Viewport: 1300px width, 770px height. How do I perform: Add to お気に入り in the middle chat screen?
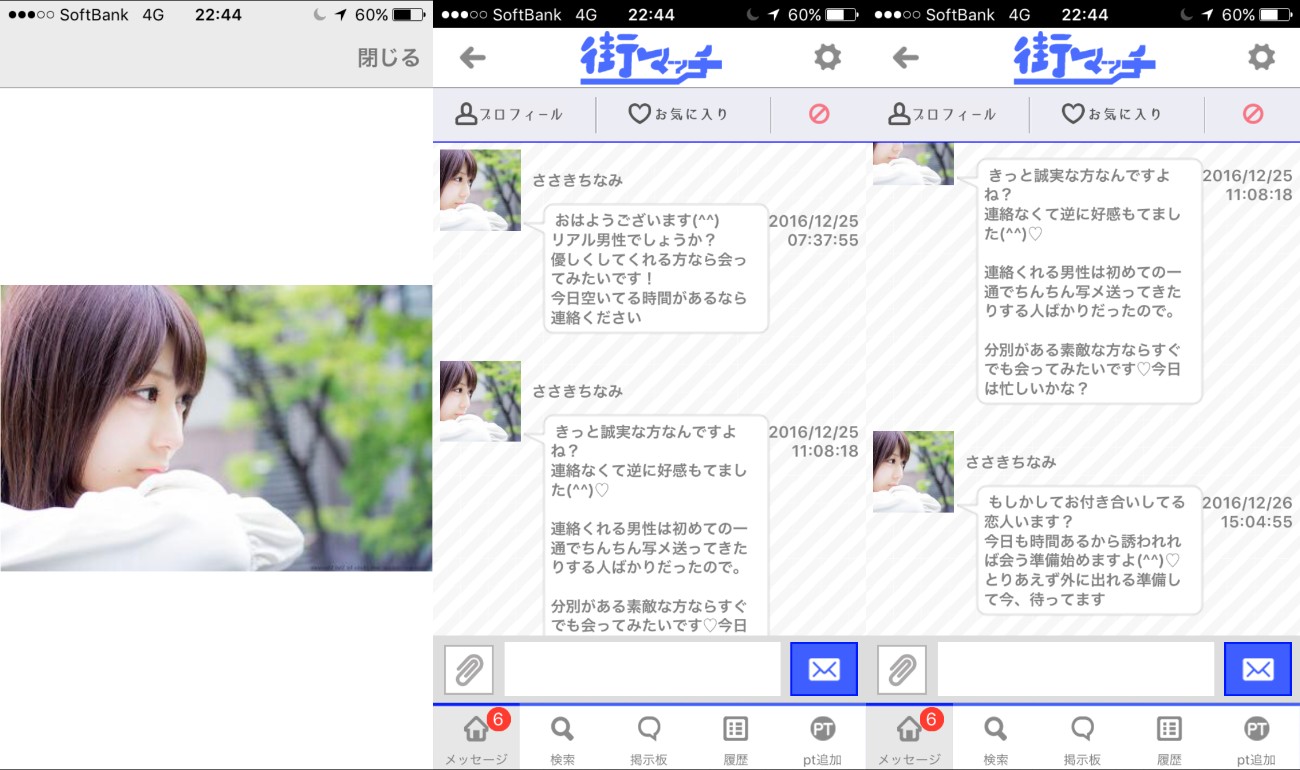pos(678,114)
